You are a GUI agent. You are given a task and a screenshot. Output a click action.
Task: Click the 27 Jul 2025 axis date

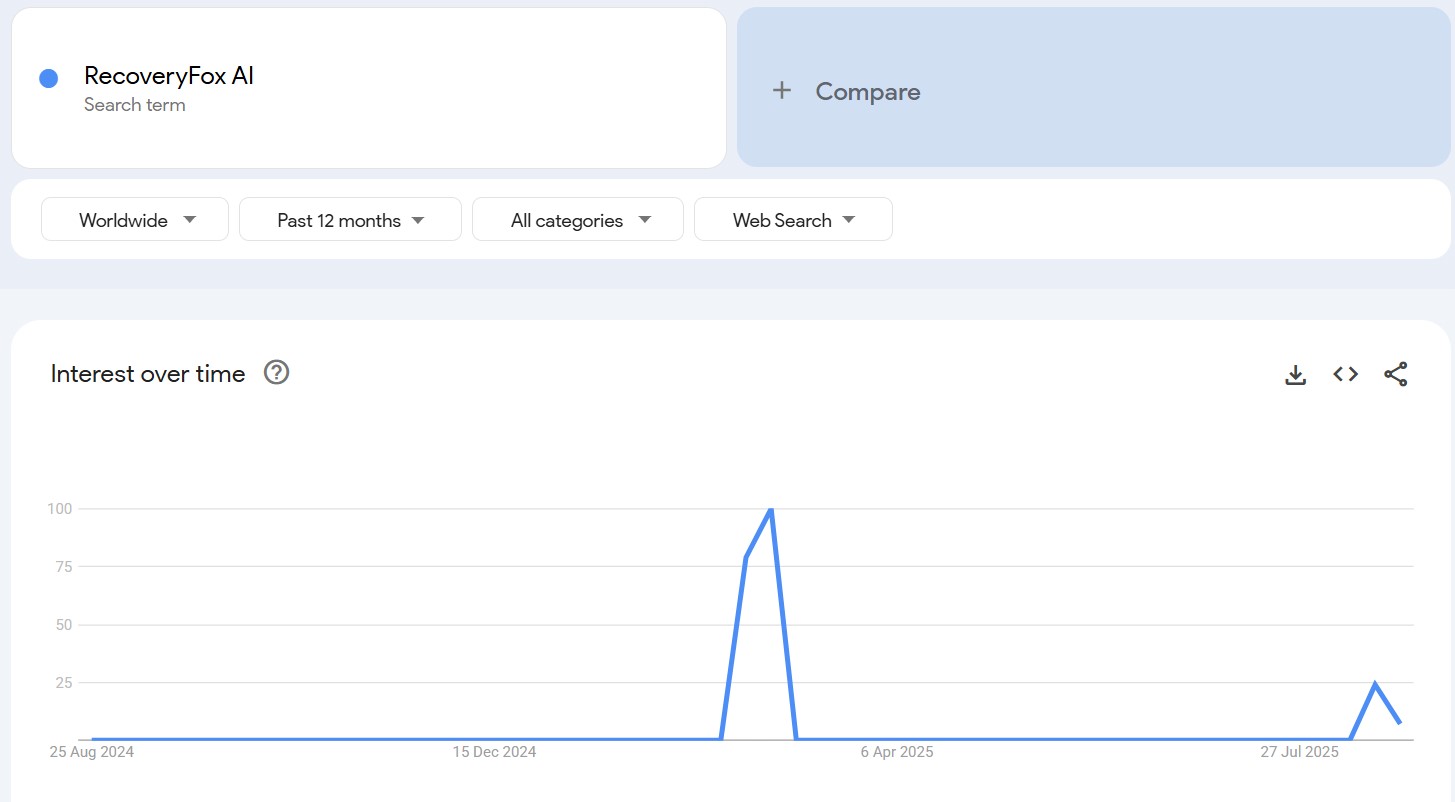pos(1299,752)
